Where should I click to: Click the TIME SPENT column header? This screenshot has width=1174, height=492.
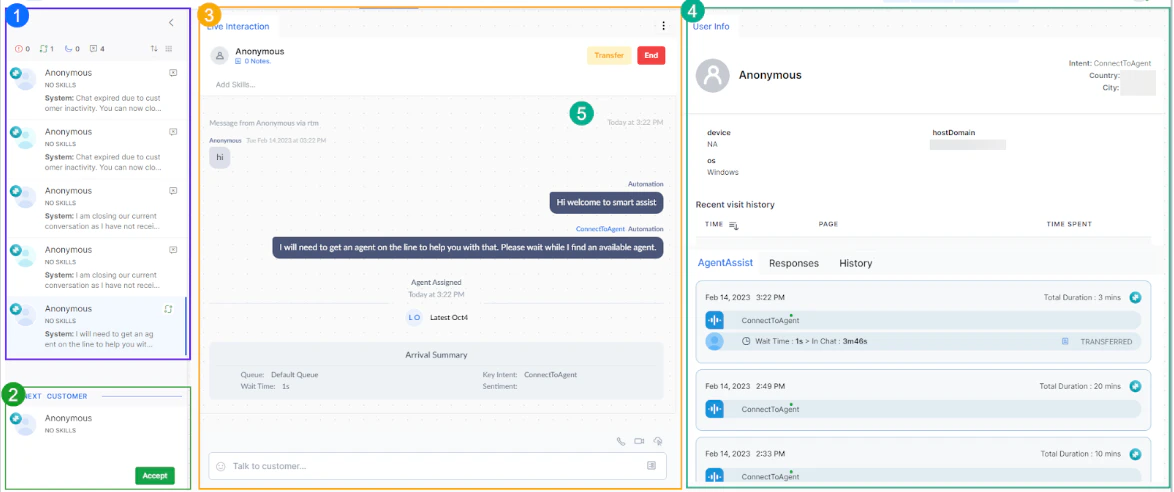[1069, 224]
